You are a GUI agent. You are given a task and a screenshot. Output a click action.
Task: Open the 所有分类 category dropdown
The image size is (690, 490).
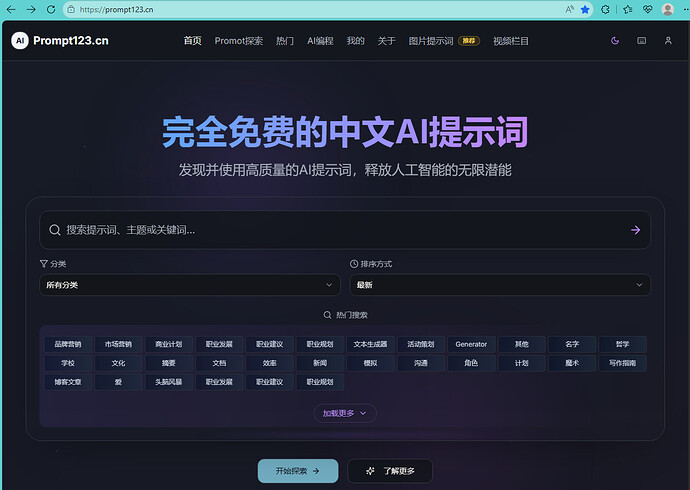pyautogui.click(x=190, y=285)
